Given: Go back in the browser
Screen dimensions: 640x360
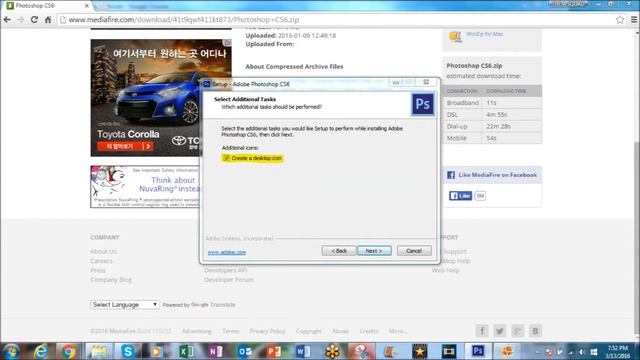Looking at the screenshot, I should [x=7, y=20].
